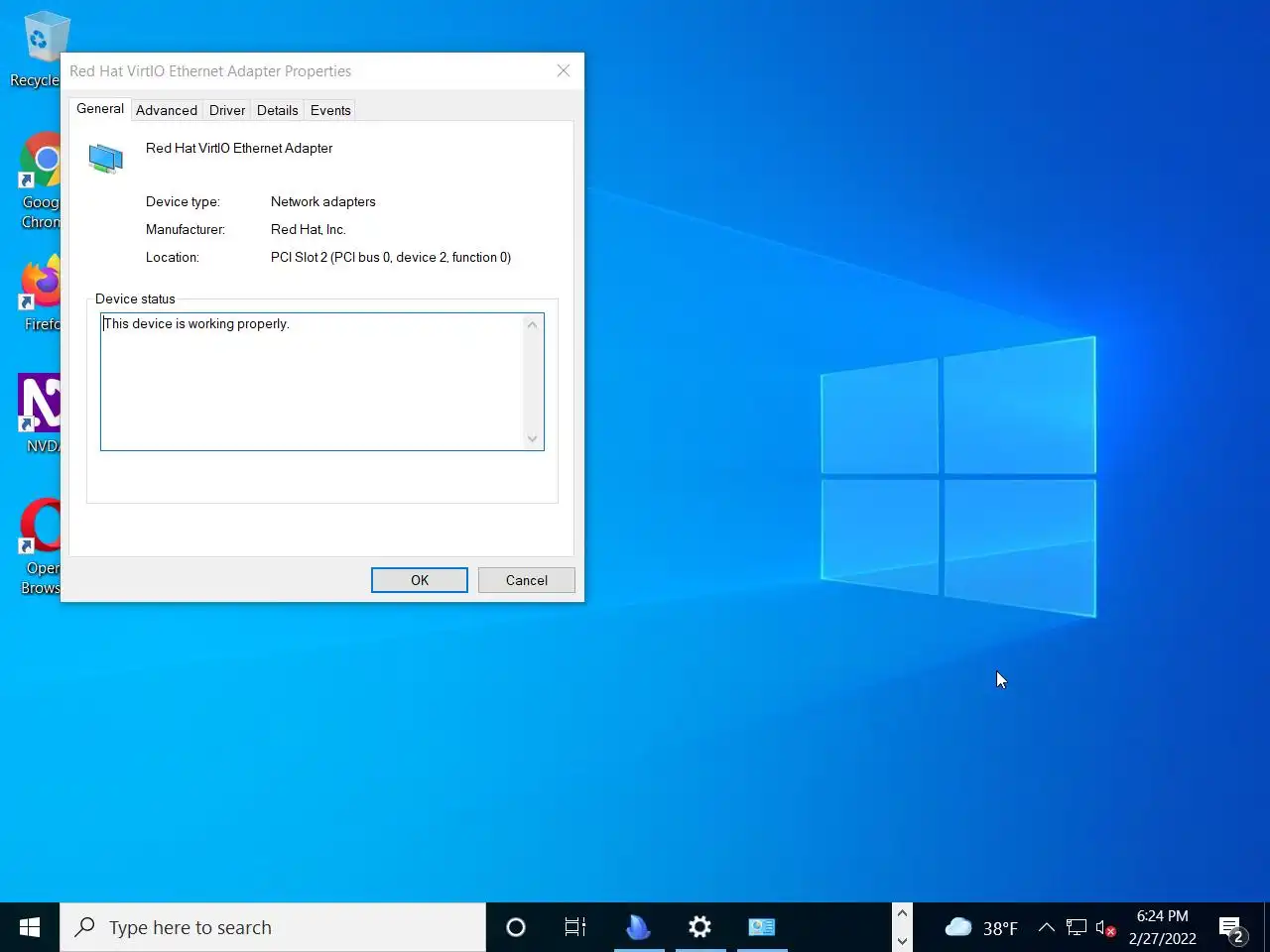Click the device status scrollbar down arrow
Viewport: 1270px width, 952px height.
pos(533,438)
